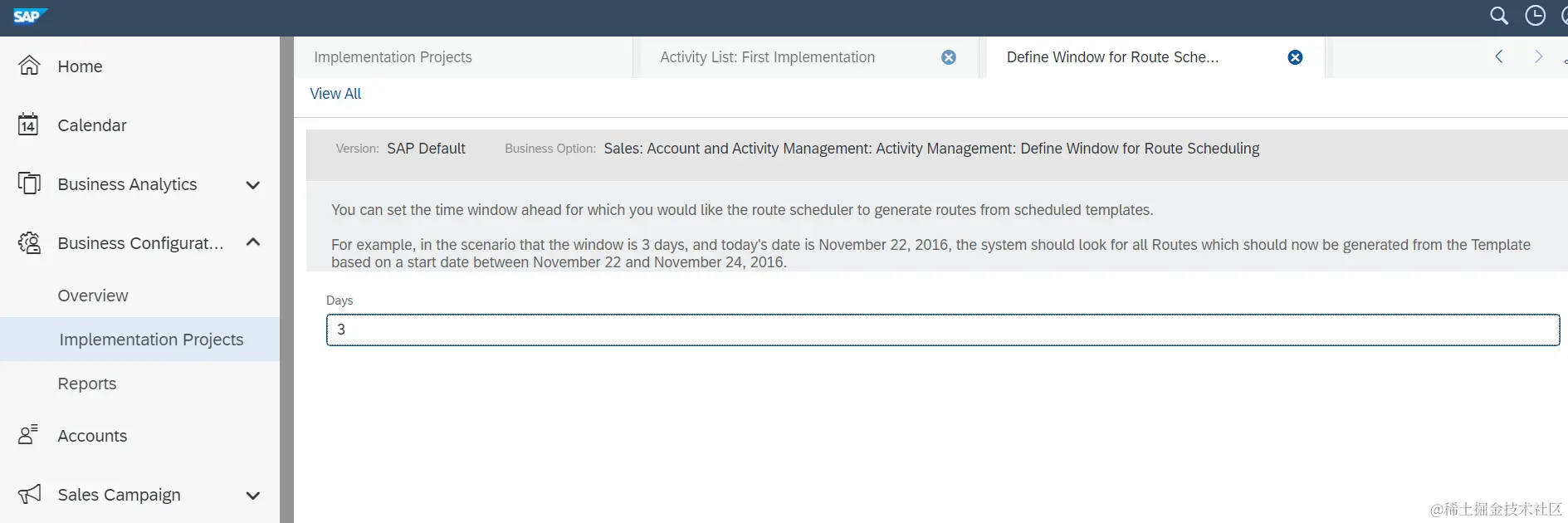This screenshot has height=523, width=1568.
Task: Click the SAP Default version text
Action: [426, 149]
